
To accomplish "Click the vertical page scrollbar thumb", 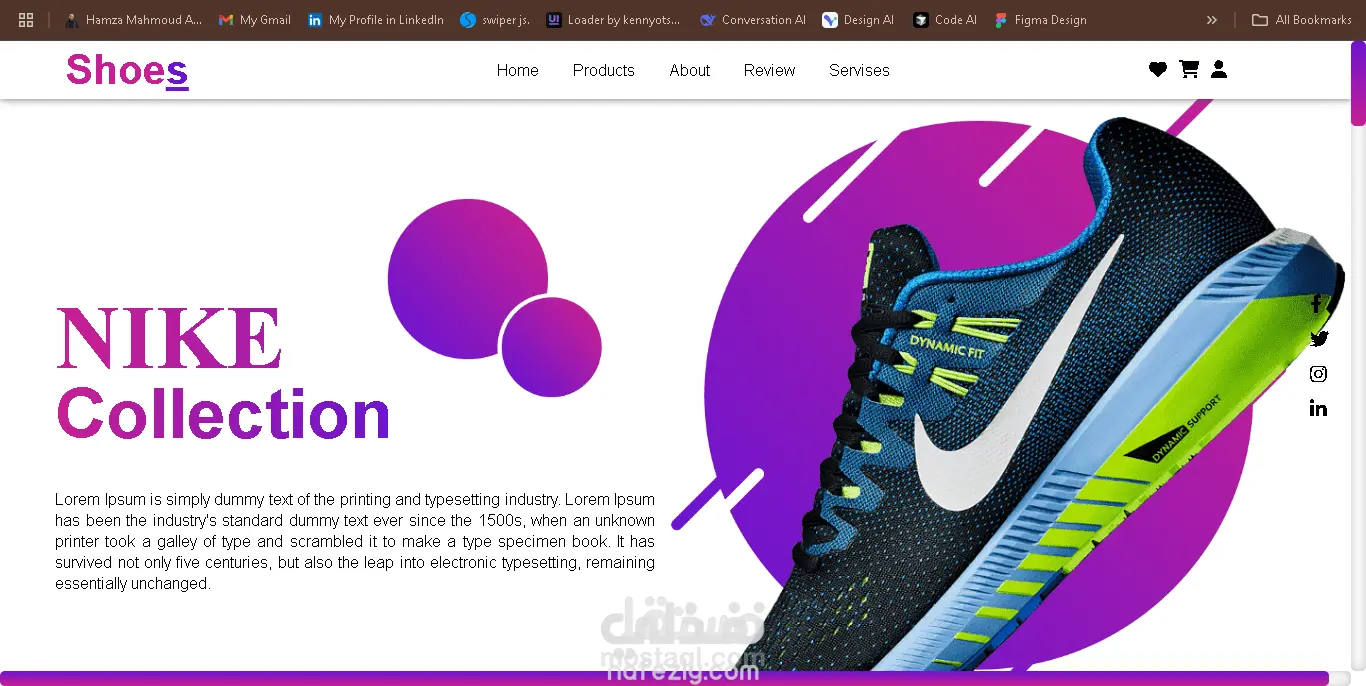I will pyautogui.click(x=1358, y=83).
